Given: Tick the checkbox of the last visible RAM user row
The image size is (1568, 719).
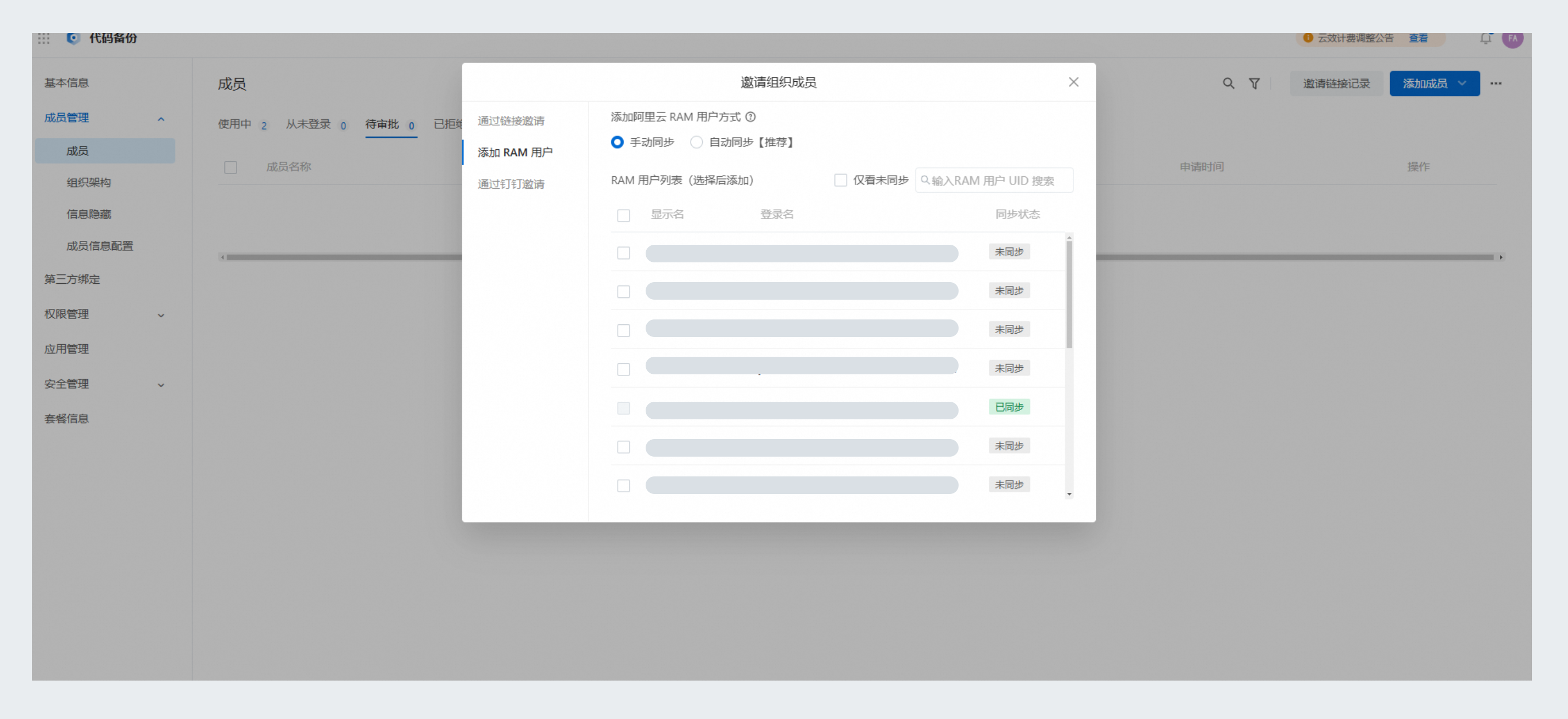Looking at the screenshot, I should click(623, 485).
